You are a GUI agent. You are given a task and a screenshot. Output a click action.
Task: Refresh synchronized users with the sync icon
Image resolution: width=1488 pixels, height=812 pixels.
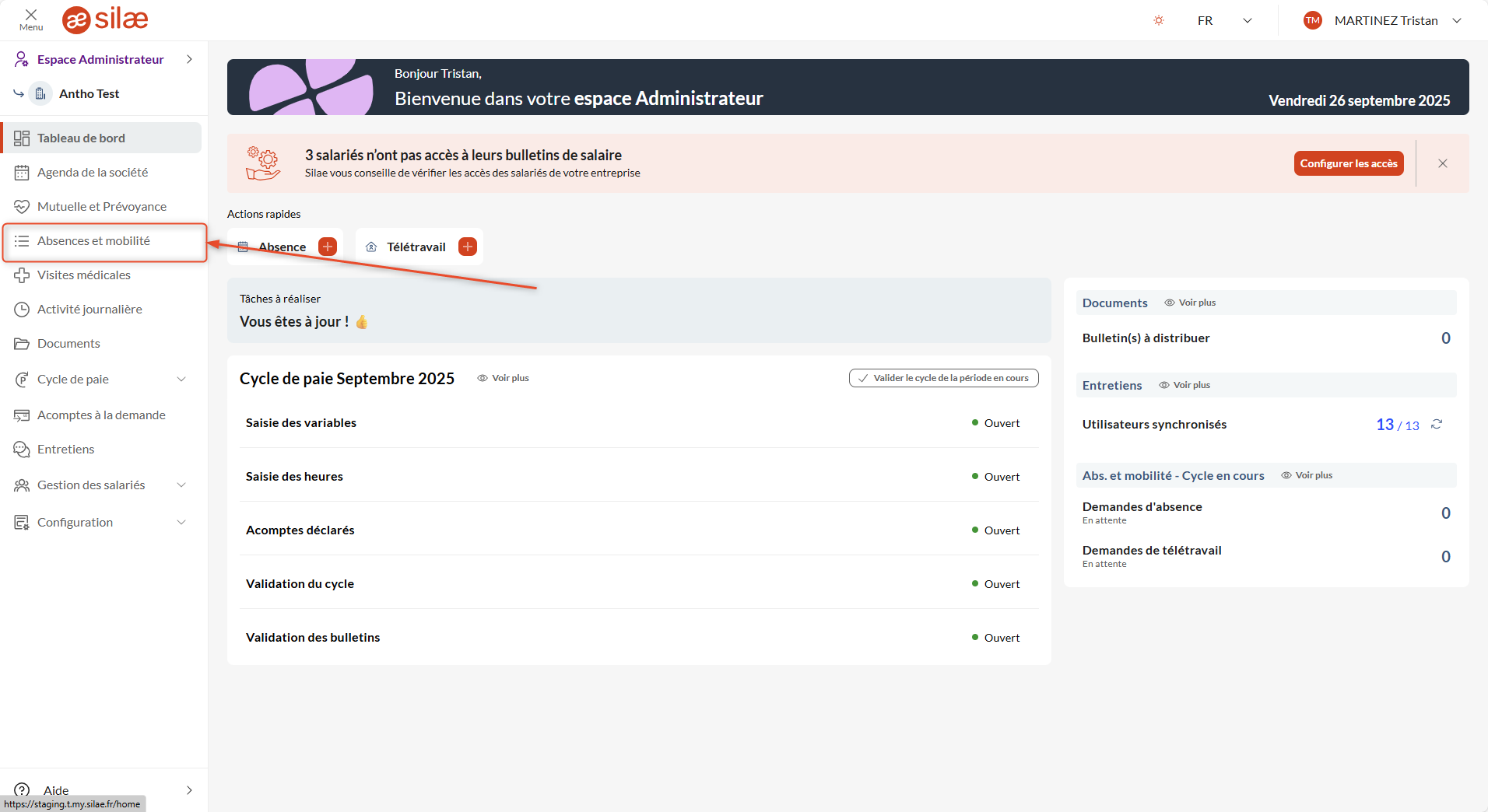(1437, 424)
